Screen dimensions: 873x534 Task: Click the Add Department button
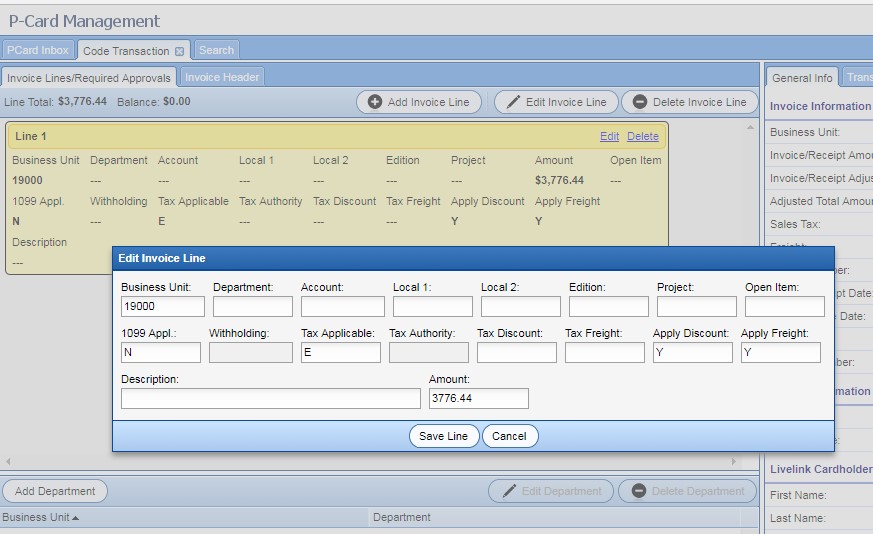(x=55, y=491)
